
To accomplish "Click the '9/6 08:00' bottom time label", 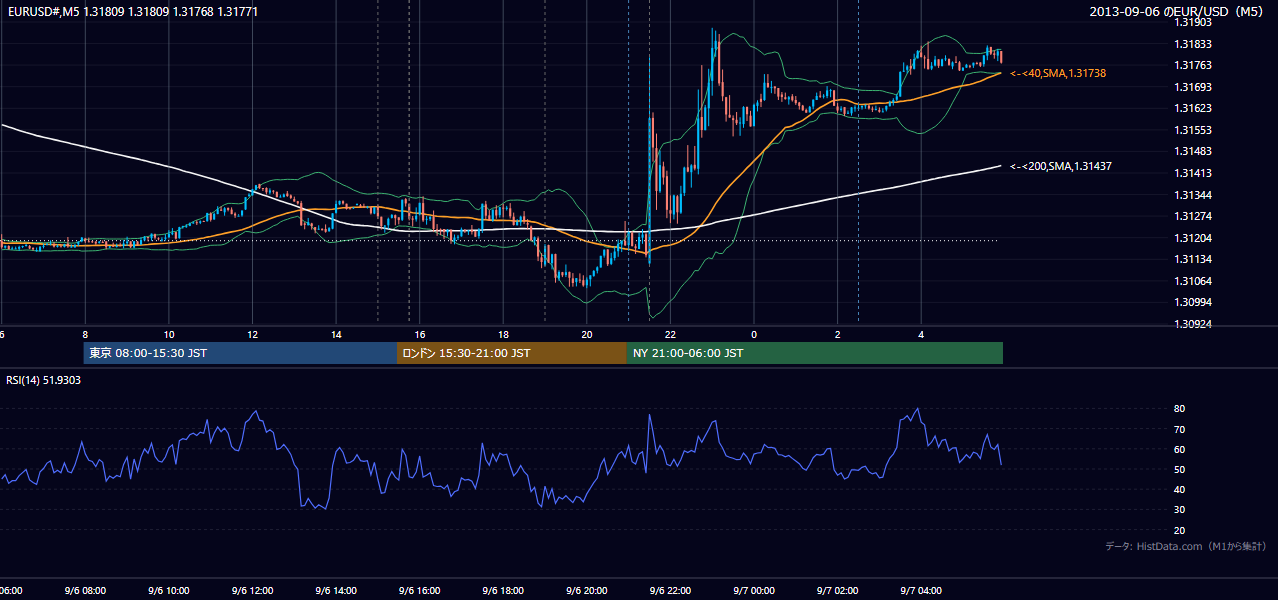I will pyautogui.click(x=85, y=590).
